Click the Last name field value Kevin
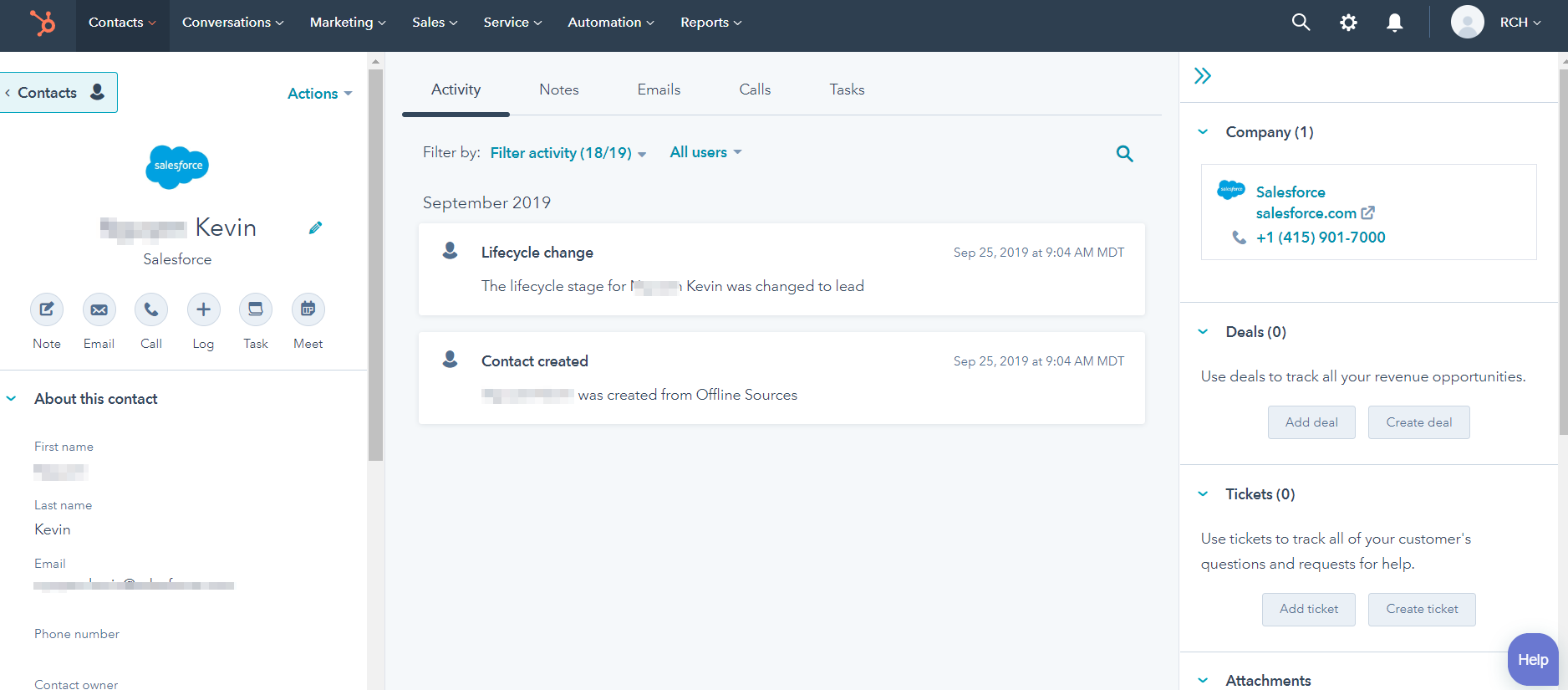This screenshot has height=690, width=1568. click(53, 529)
